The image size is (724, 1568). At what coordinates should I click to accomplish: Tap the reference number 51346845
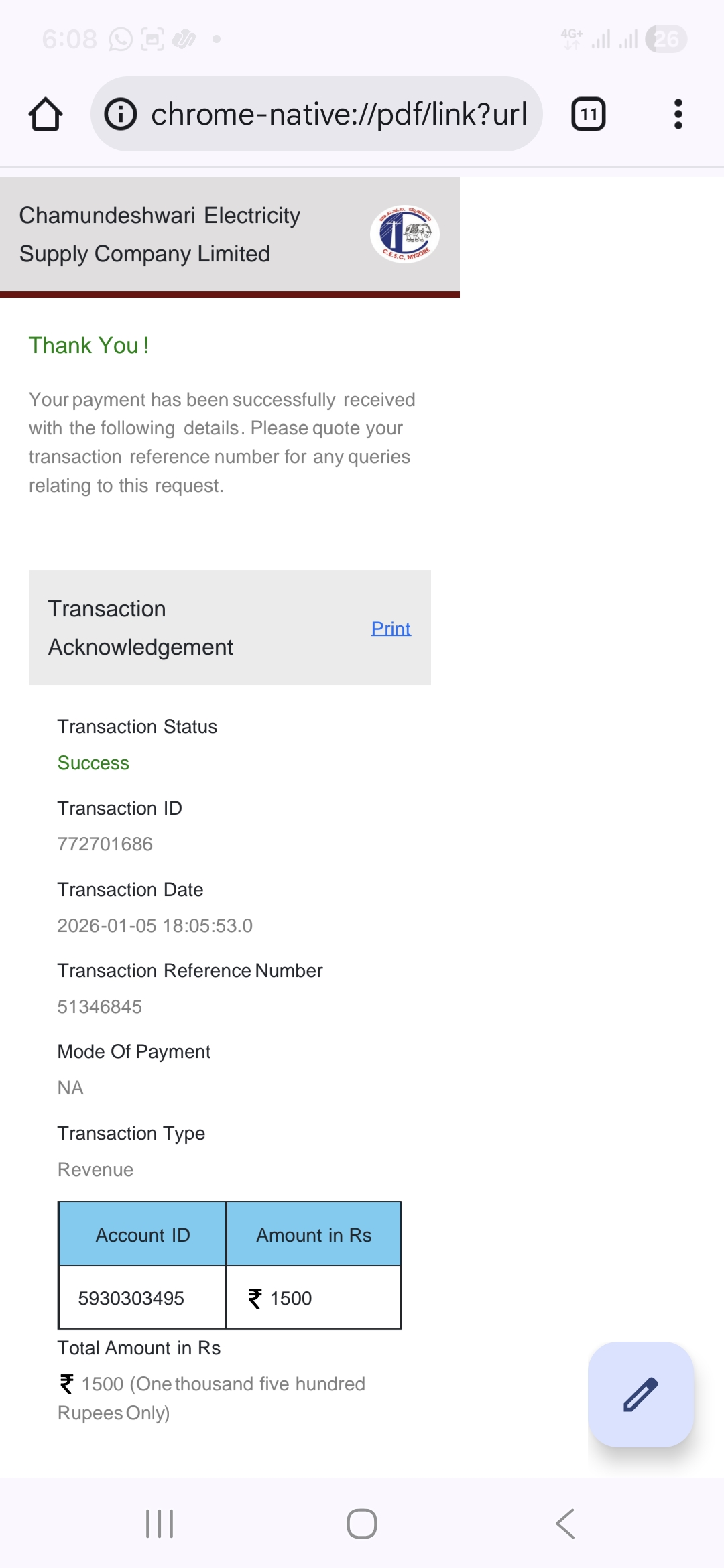(100, 1006)
